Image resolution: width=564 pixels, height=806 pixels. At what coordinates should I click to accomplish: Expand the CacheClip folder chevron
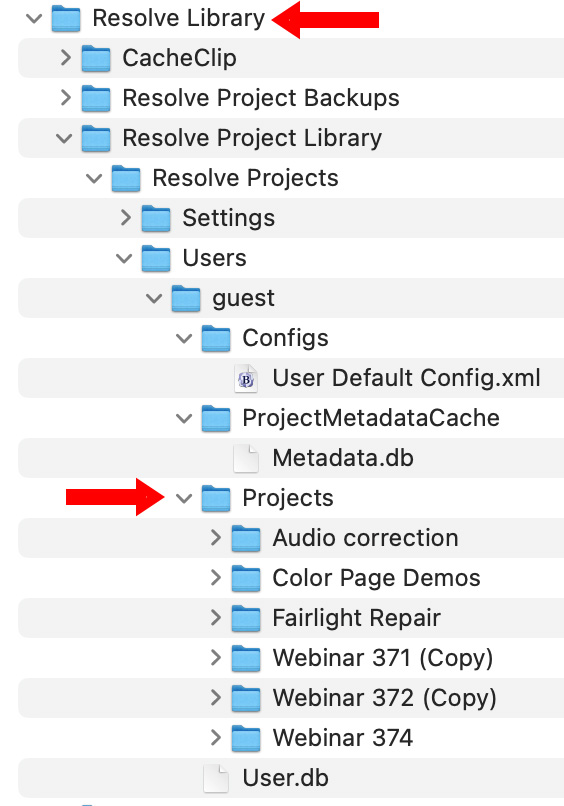pyautogui.click(x=65, y=58)
